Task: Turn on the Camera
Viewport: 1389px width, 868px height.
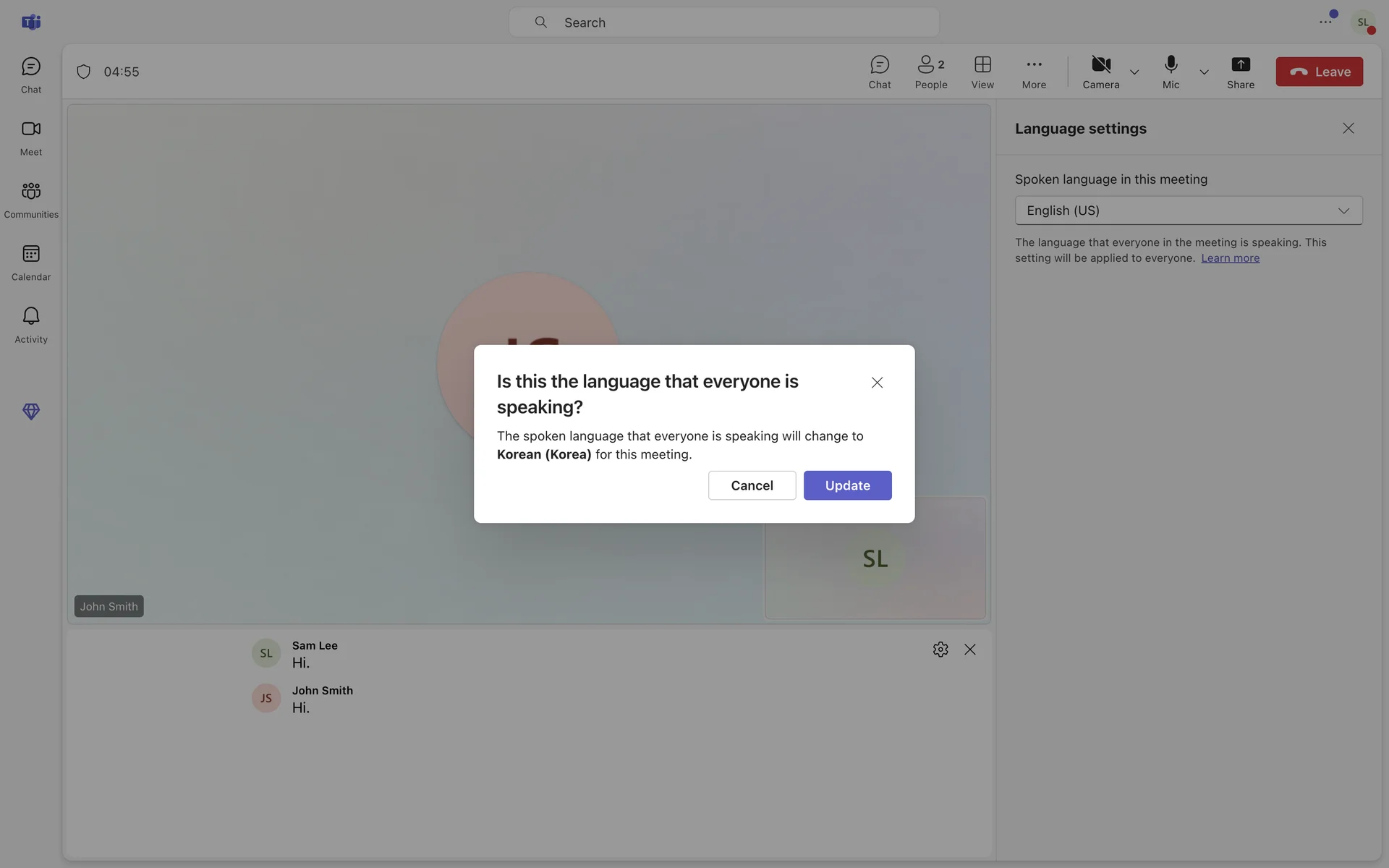Action: [1100, 72]
